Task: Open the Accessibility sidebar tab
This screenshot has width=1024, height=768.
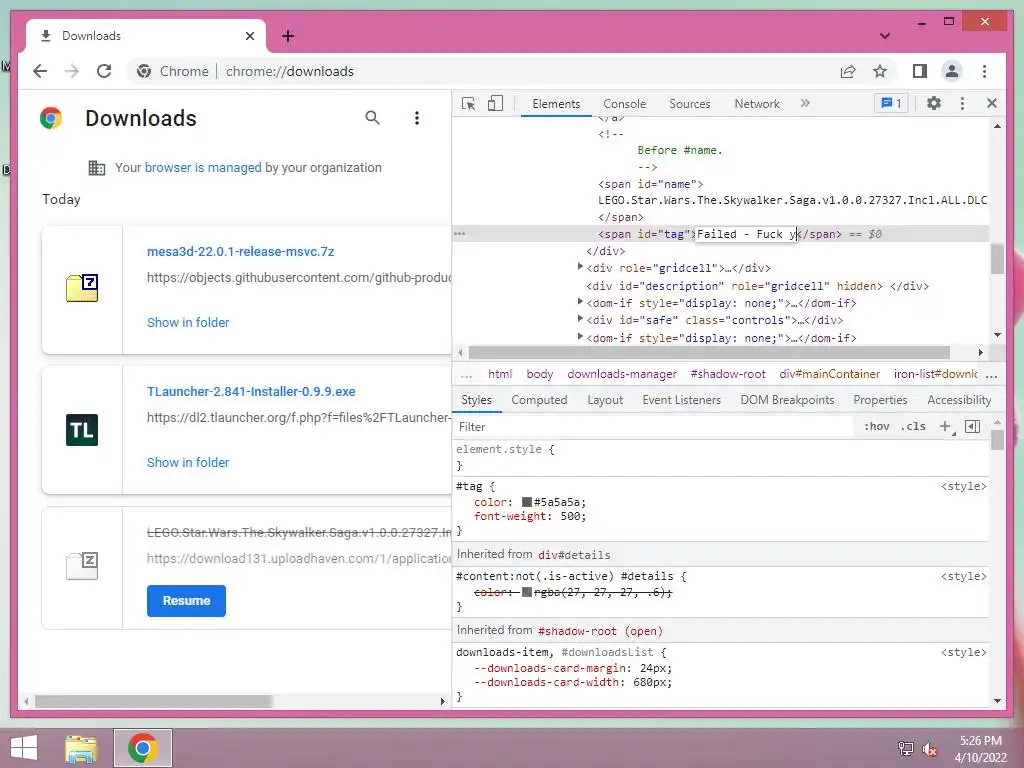Action: coord(959,400)
